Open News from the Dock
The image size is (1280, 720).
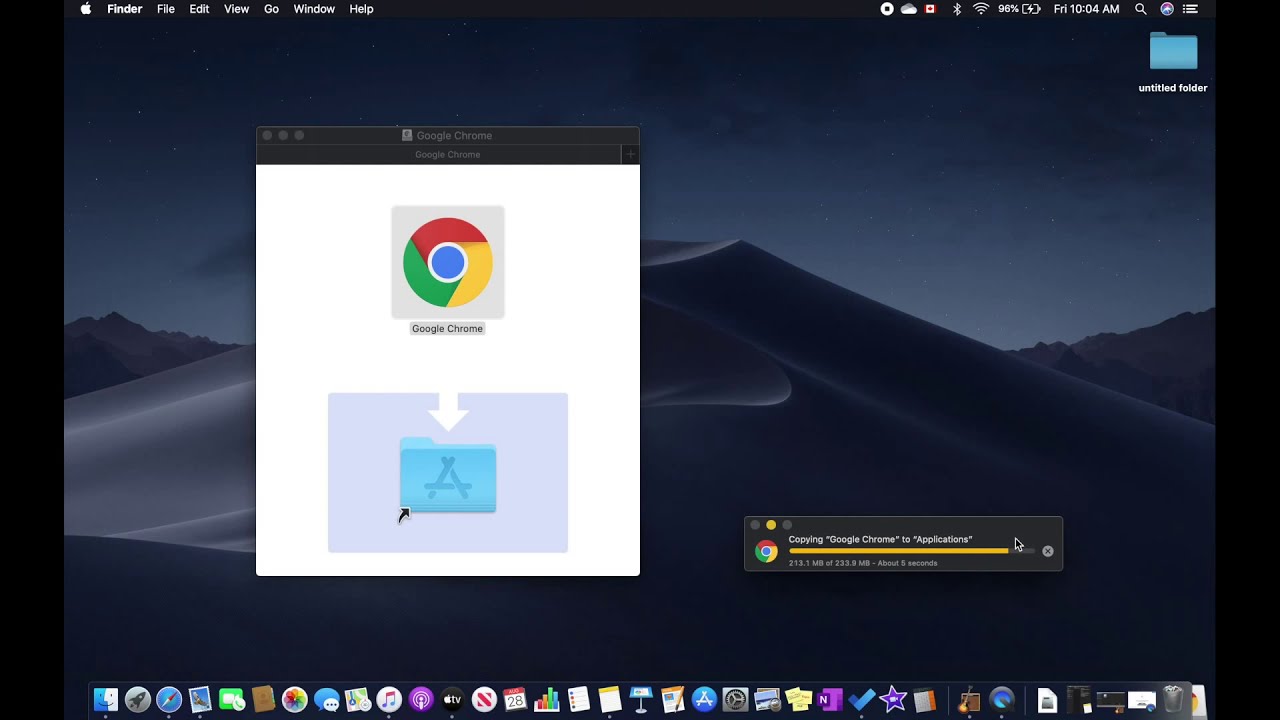pyautogui.click(x=484, y=700)
